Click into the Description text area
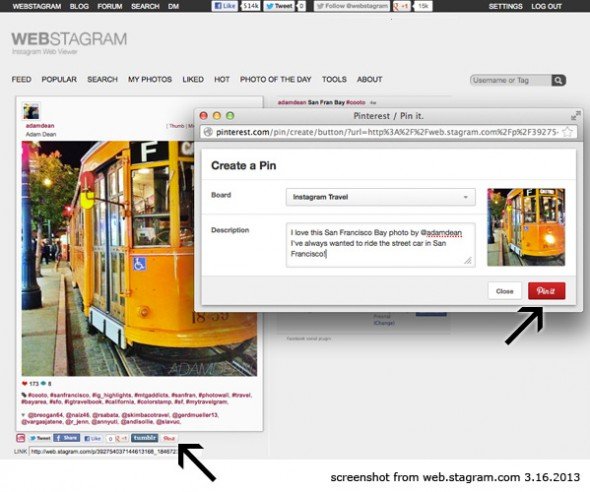Image resolution: width=590 pixels, height=492 pixels. [x=380, y=245]
